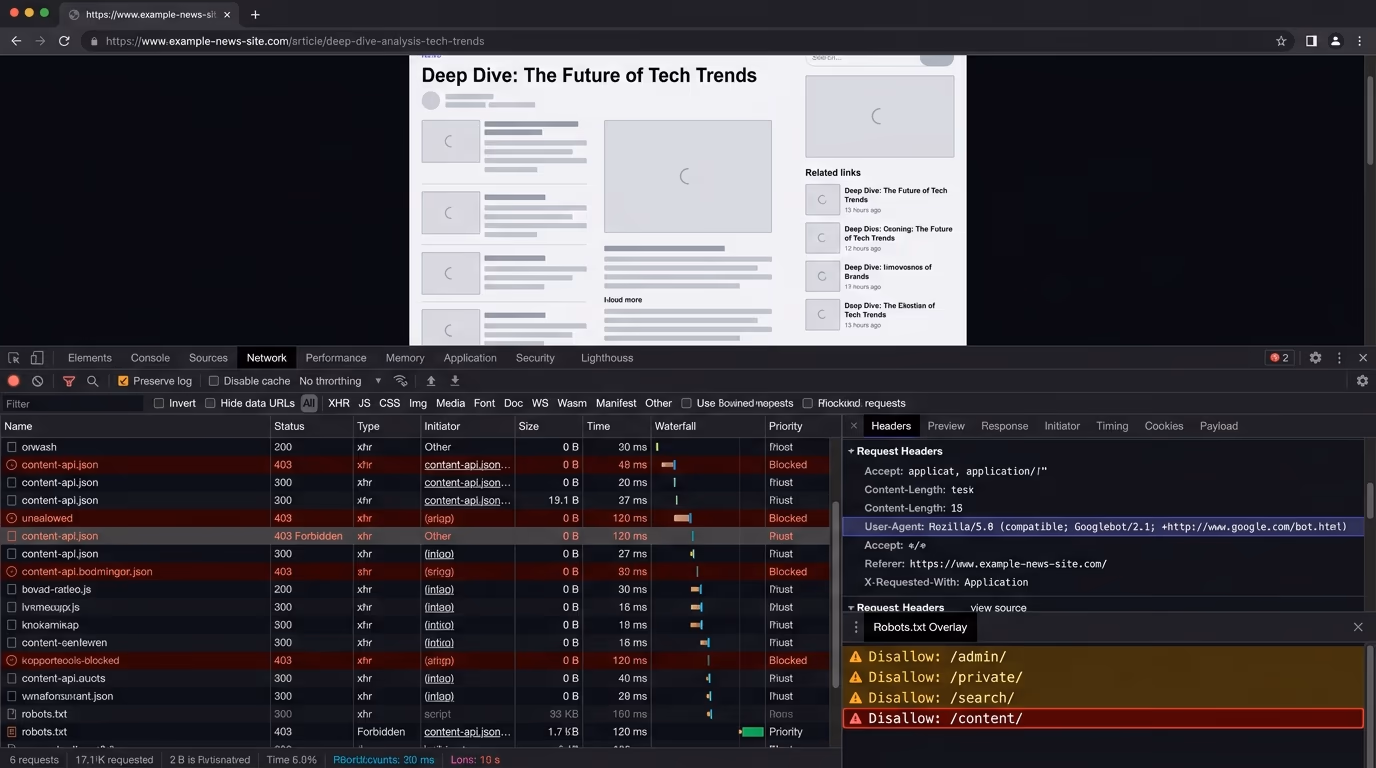
Task: Click the view source link
Action: click(x=998, y=608)
